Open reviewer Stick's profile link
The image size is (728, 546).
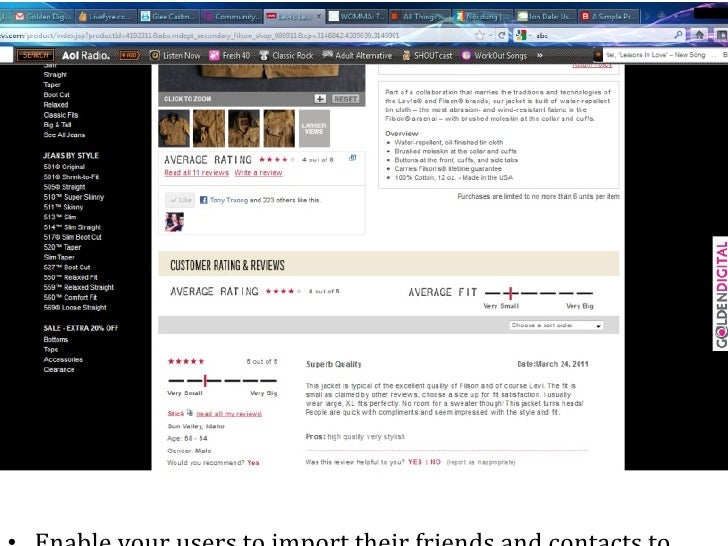[176, 413]
